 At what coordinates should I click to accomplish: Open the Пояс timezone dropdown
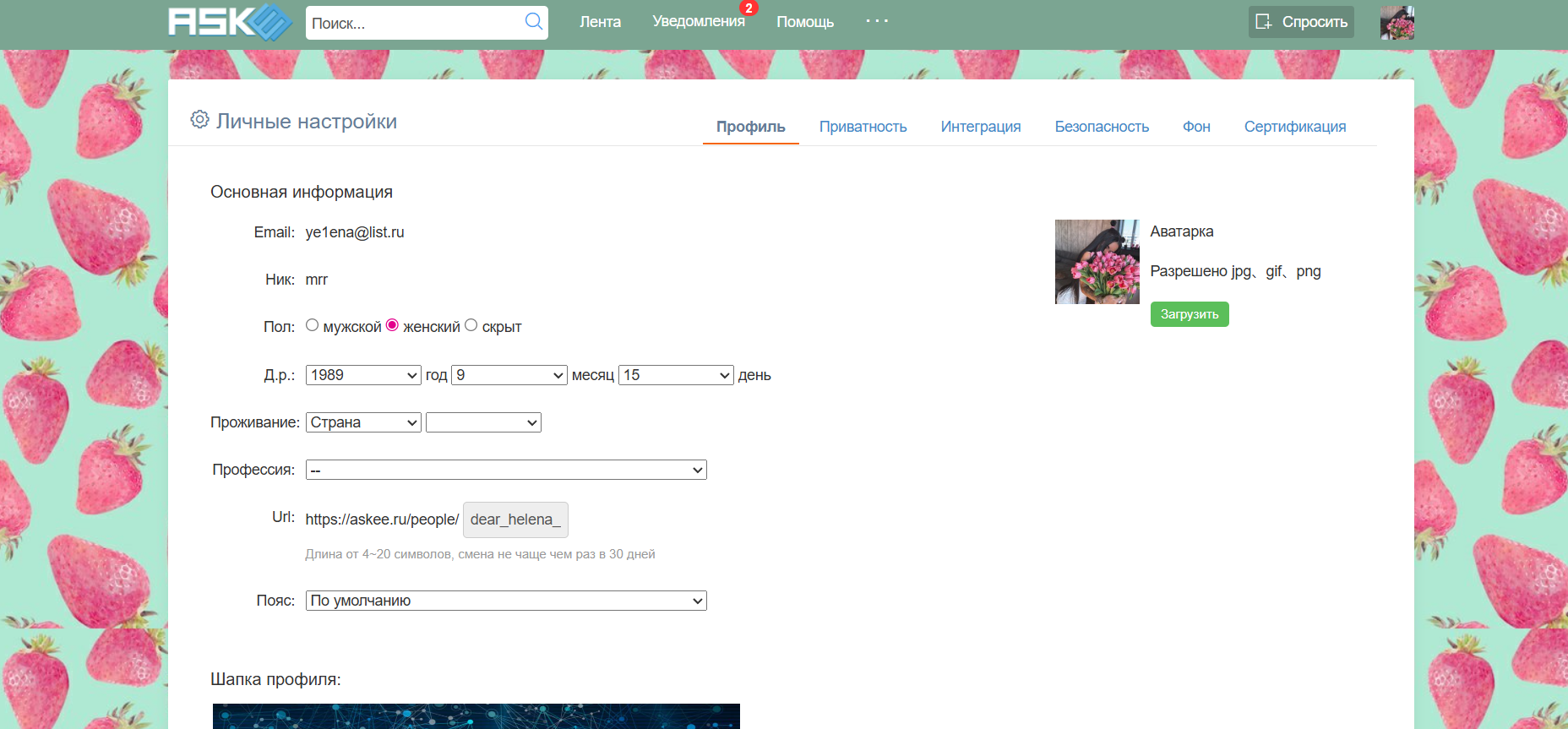506,601
